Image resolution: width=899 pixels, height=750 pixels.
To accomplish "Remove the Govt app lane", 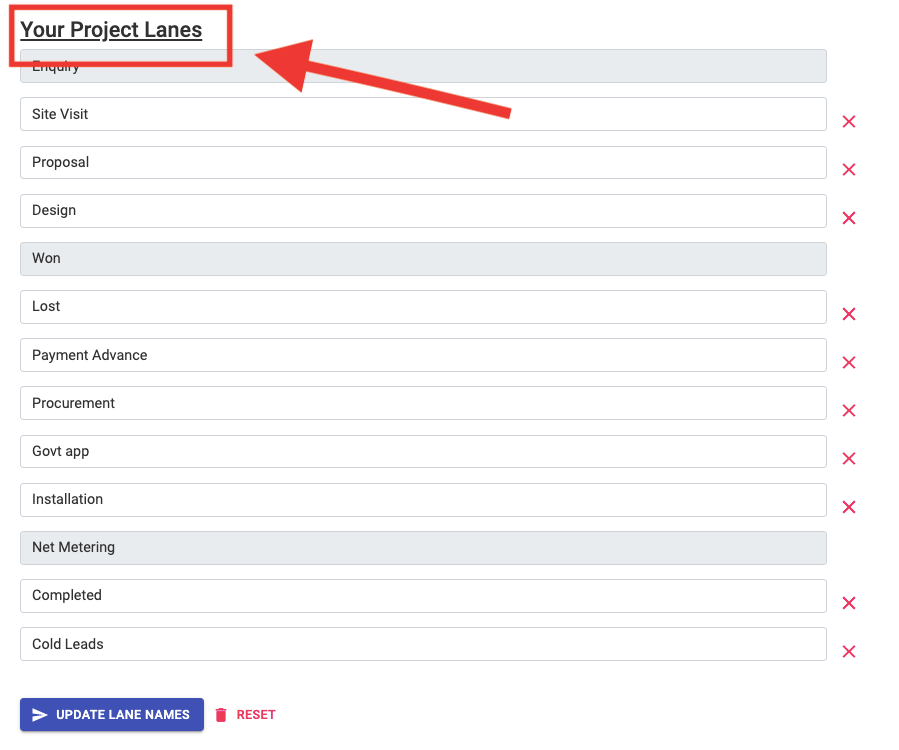I will pyautogui.click(x=849, y=459).
